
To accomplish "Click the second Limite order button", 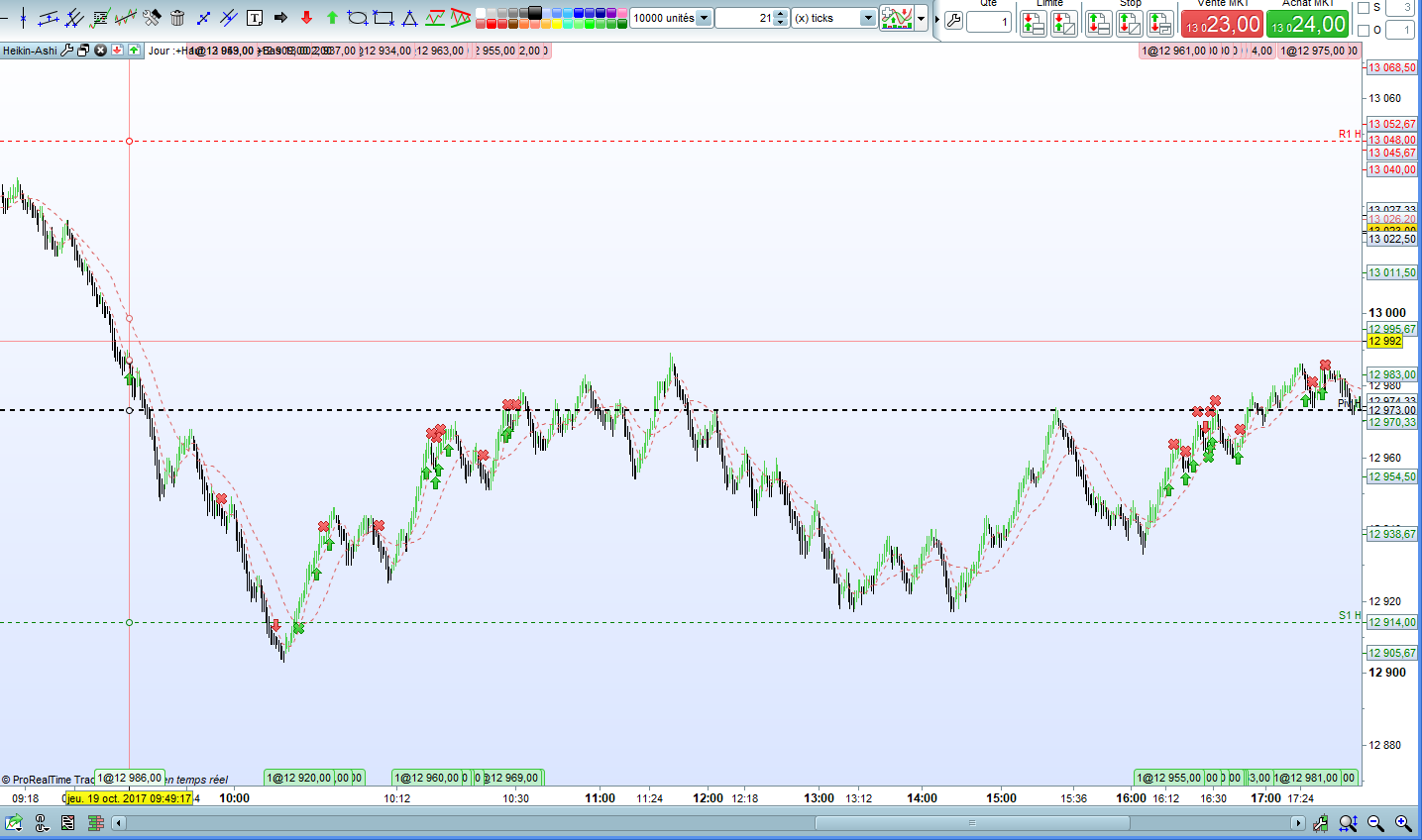I will coord(1064,24).
